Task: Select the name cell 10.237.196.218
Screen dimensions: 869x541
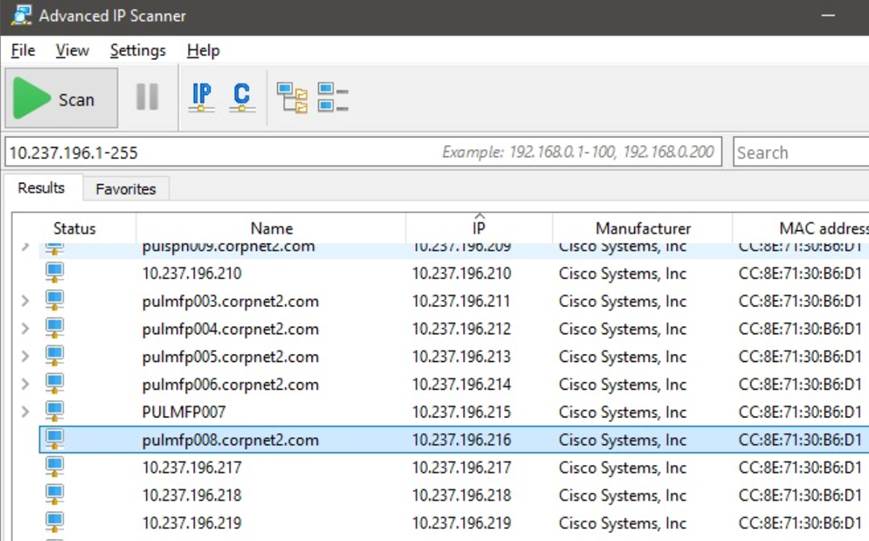Action: coord(192,495)
